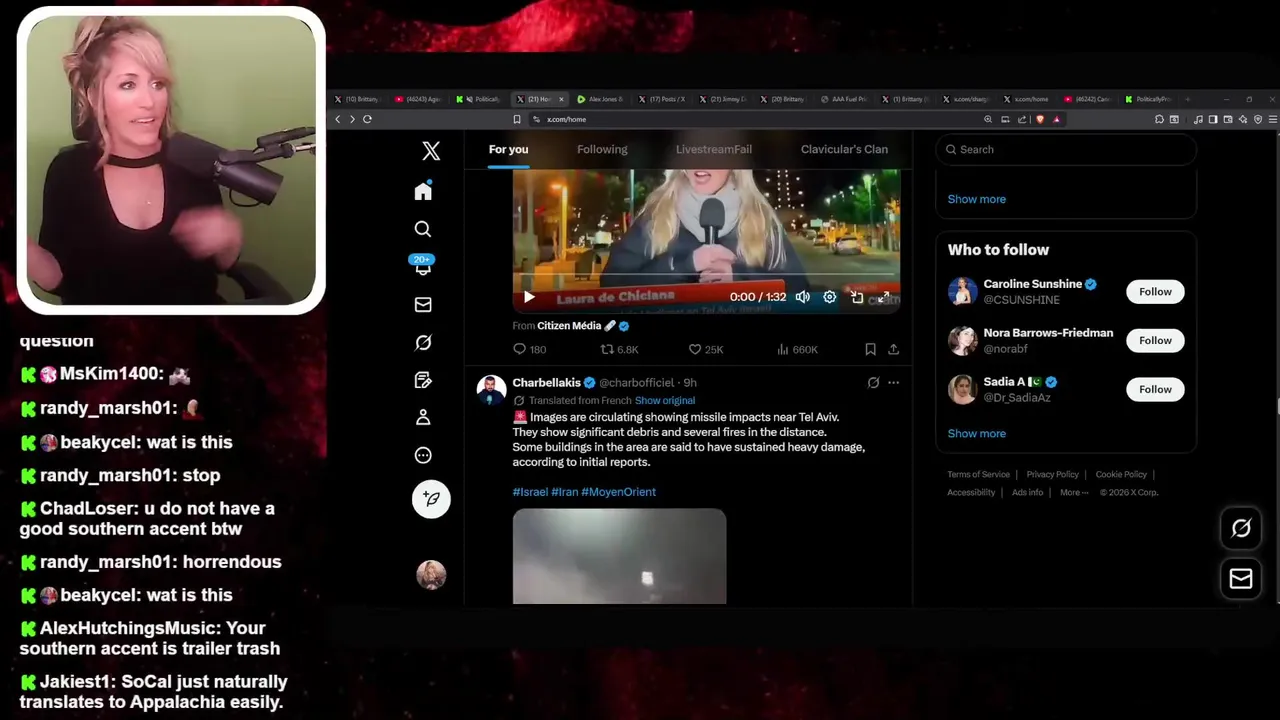Viewport: 1280px width, 720px height.
Task: Follow Nora Barrows-Friedman
Action: pos(1155,341)
